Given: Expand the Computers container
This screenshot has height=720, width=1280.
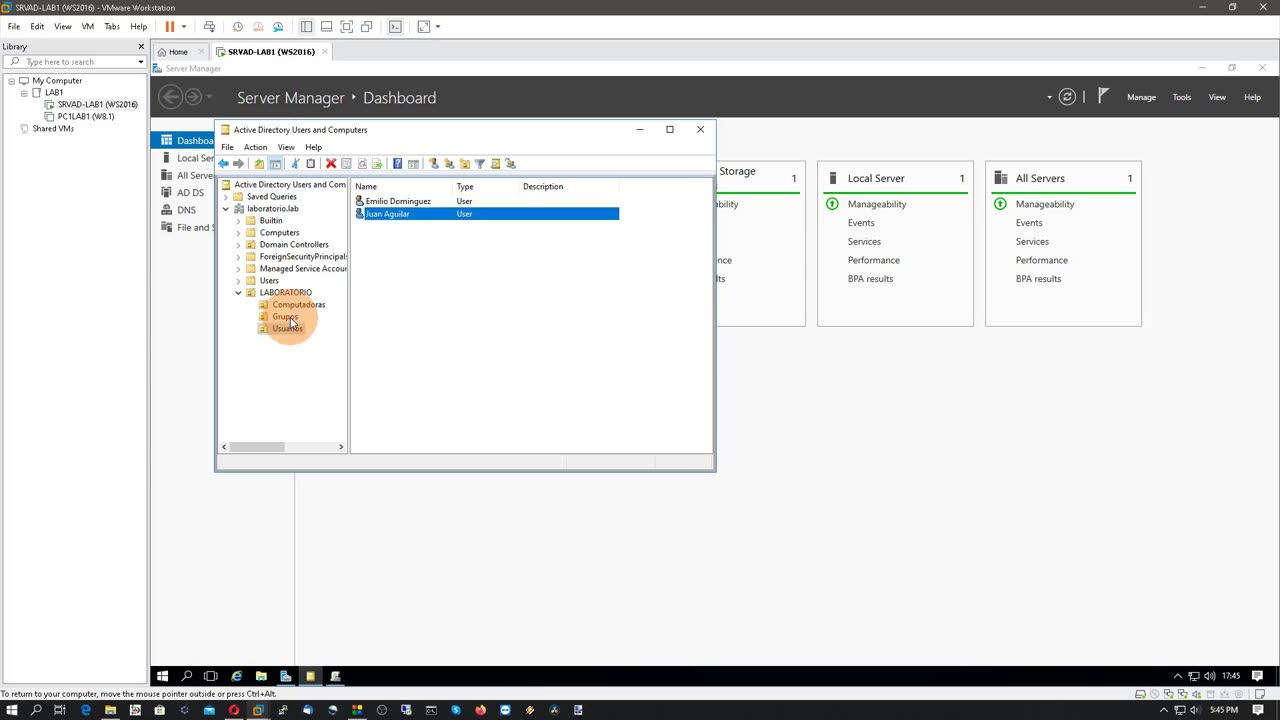Looking at the screenshot, I should 238,233.
